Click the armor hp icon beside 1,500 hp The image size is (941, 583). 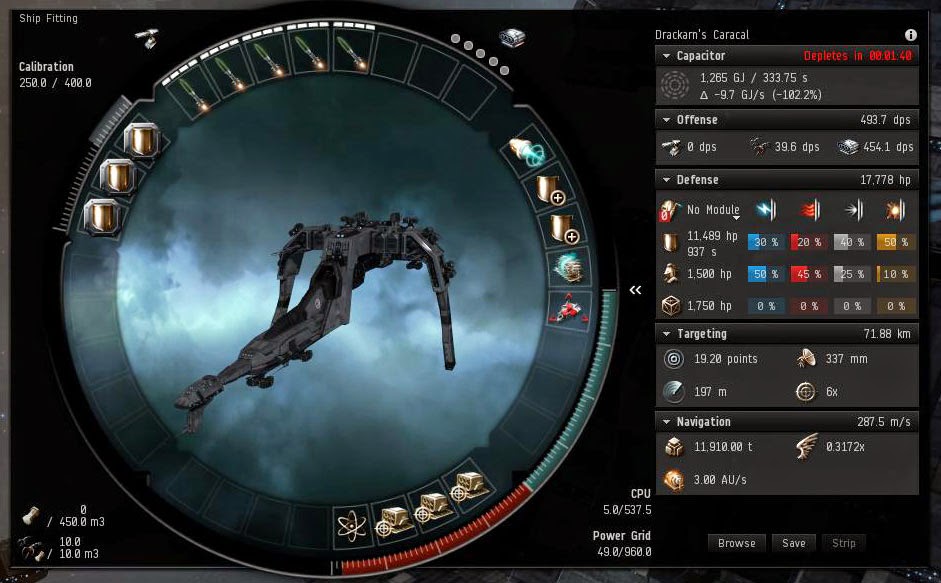[670, 274]
